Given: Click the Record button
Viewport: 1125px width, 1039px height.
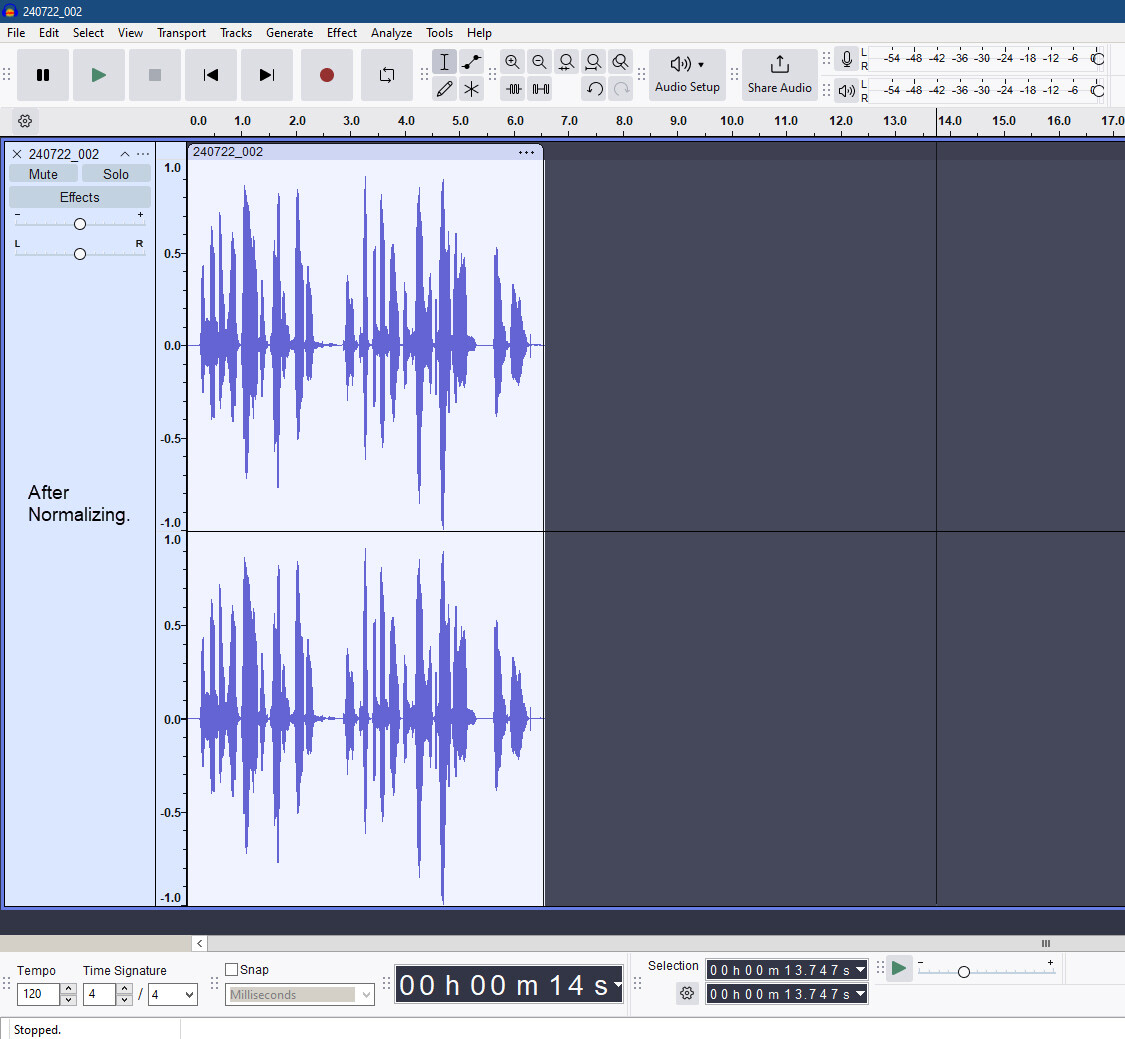Looking at the screenshot, I should click(x=326, y=75).
